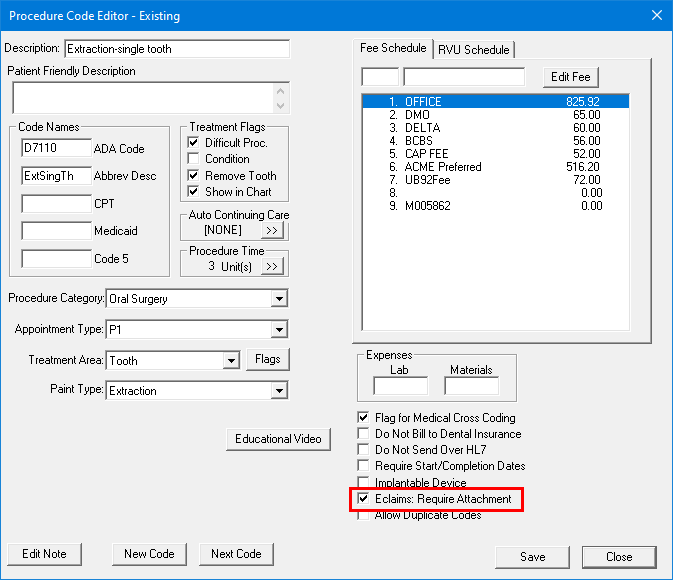Open the Paint Type dropdown
The height and width of the screenshot is (580, 673).
tap(278, 391)
